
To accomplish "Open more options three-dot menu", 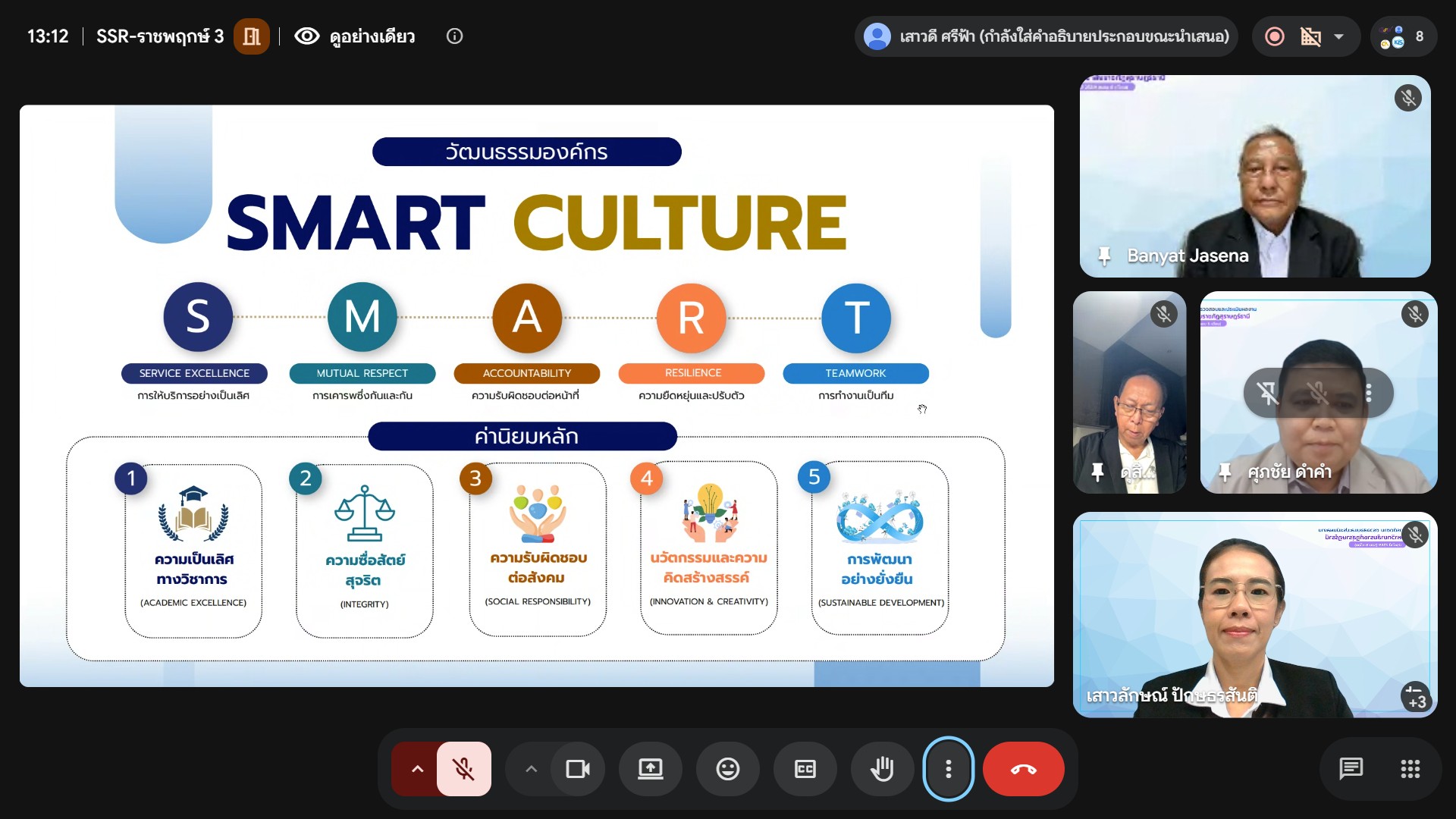I will (948, 769).
